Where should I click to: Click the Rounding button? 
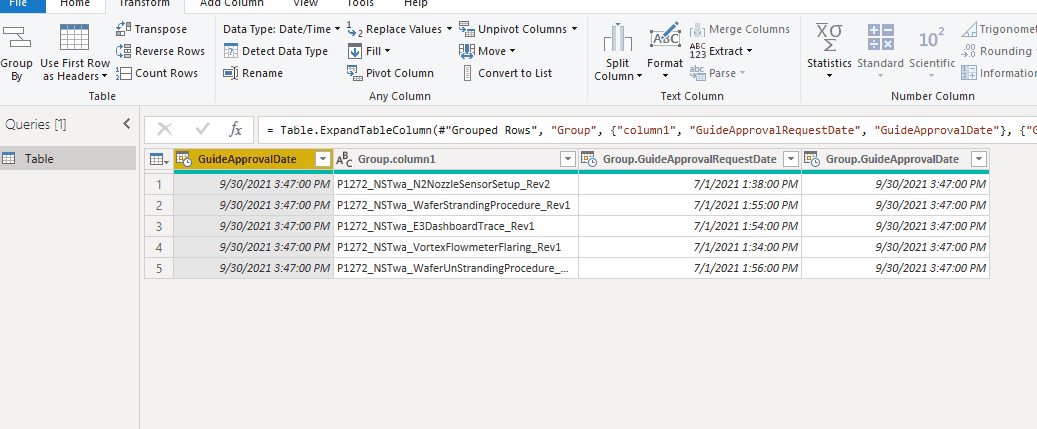(x=999, y=51)
